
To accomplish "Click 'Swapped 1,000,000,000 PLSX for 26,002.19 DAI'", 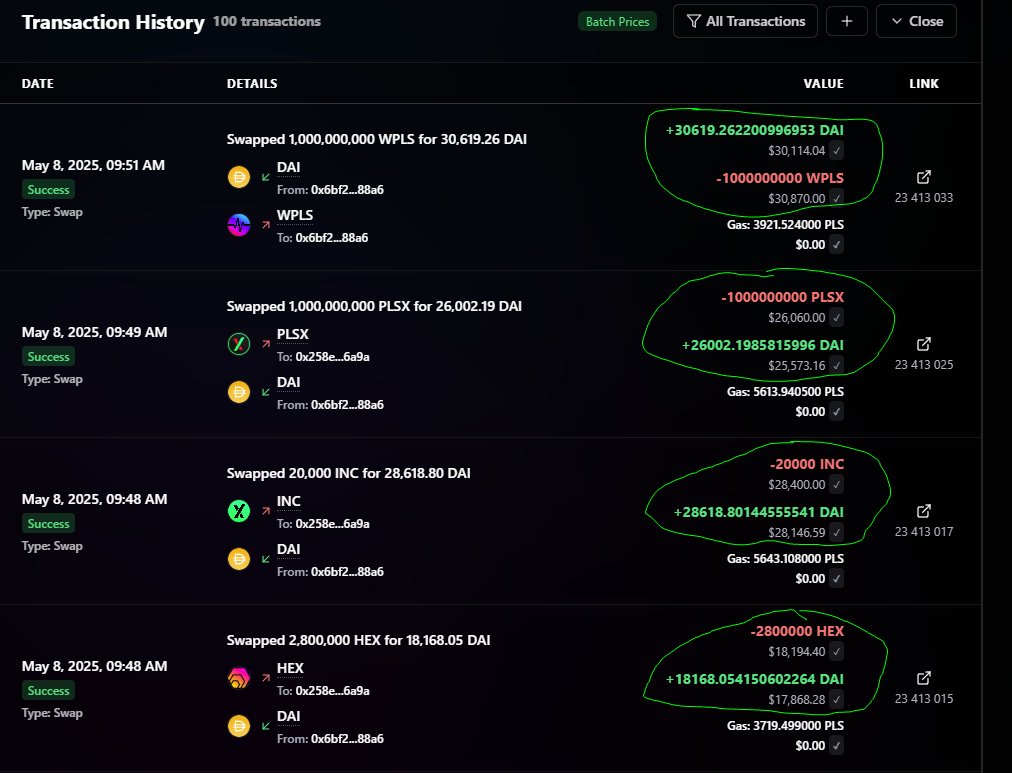I will pos(374,306).
